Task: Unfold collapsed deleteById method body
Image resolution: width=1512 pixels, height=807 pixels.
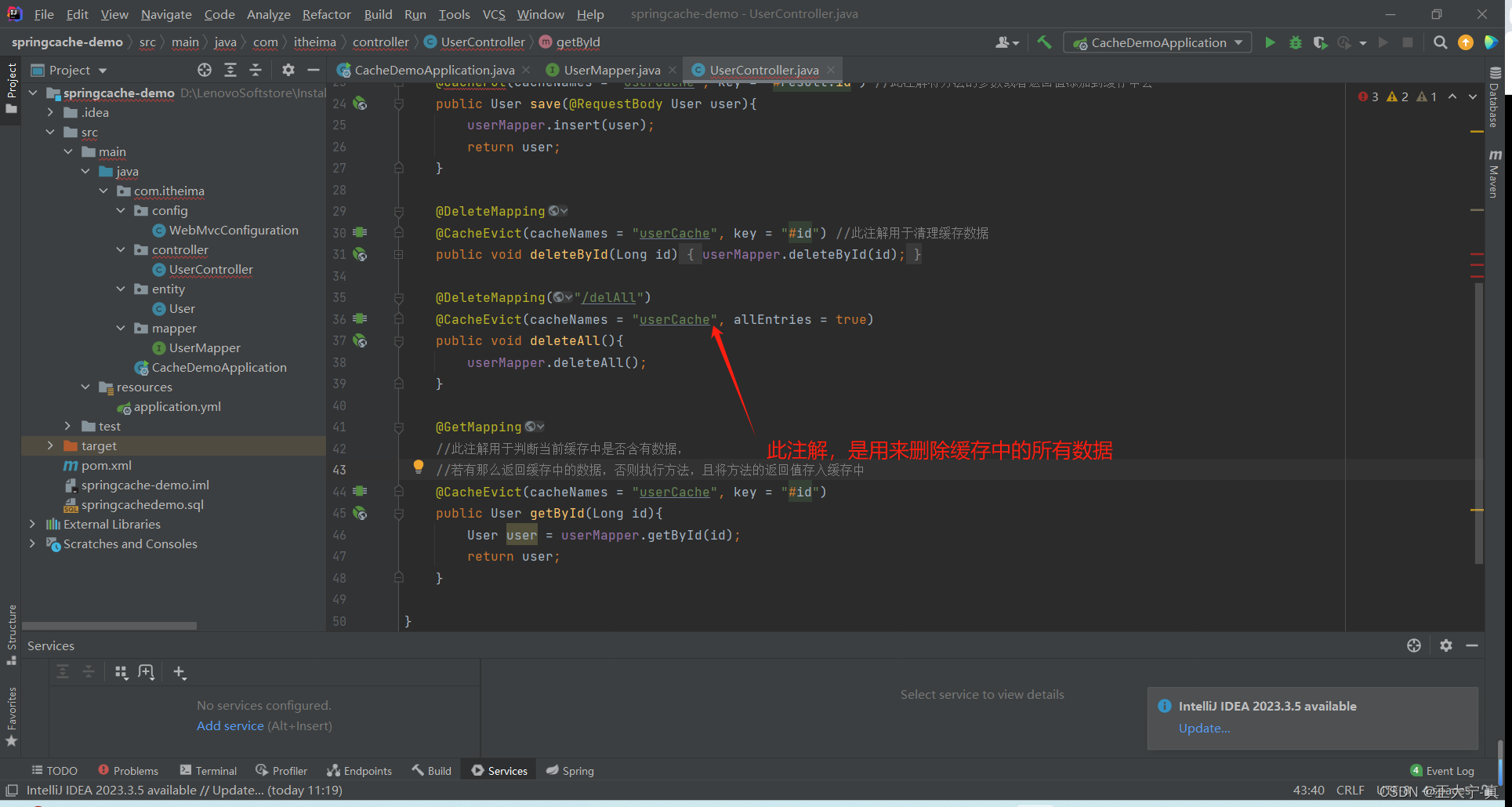Action: click(x=398, y=254)
